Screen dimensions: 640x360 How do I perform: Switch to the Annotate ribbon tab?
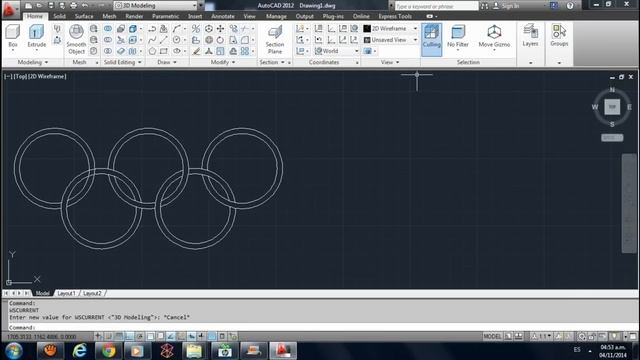click(223, 16)
